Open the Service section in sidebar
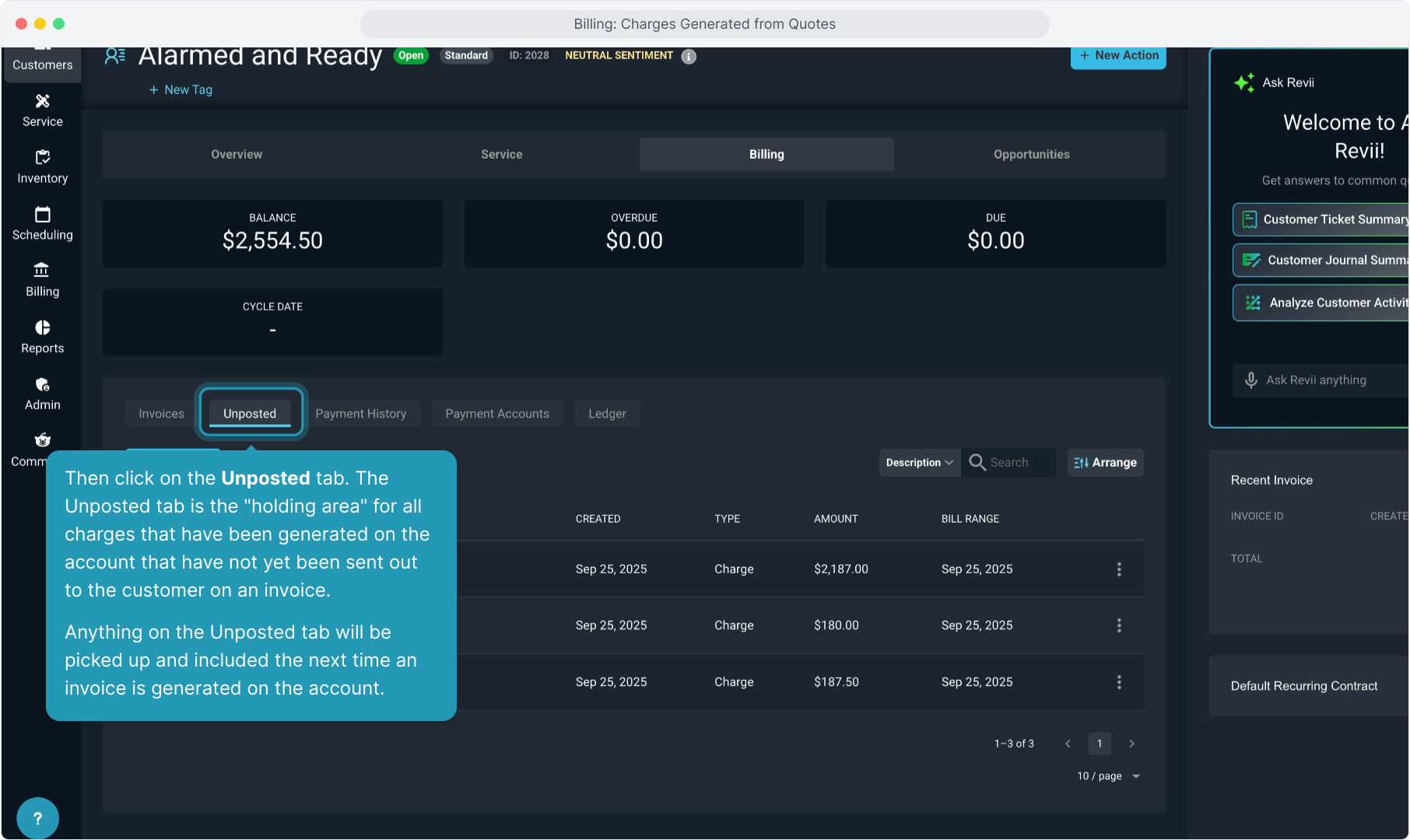 [42, 110]
